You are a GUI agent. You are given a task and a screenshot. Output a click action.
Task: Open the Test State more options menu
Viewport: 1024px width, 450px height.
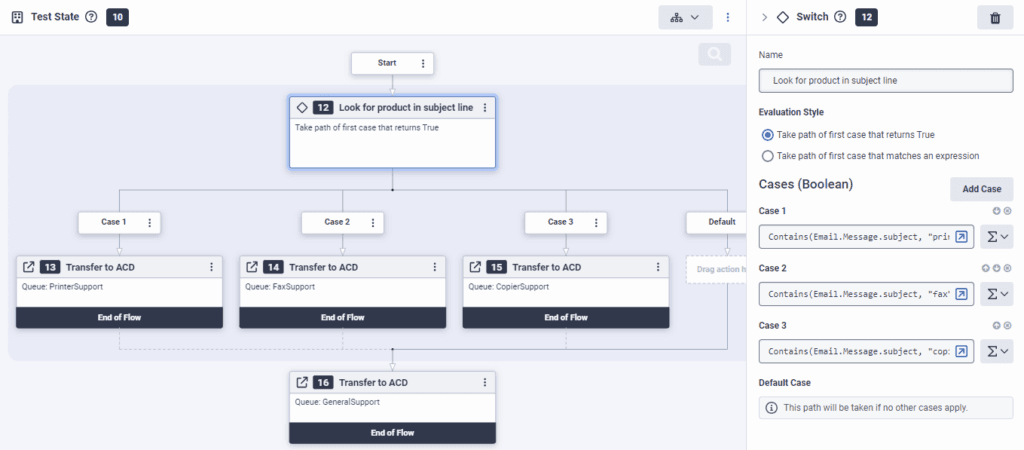pyautogui.click(x=728, y=17)
